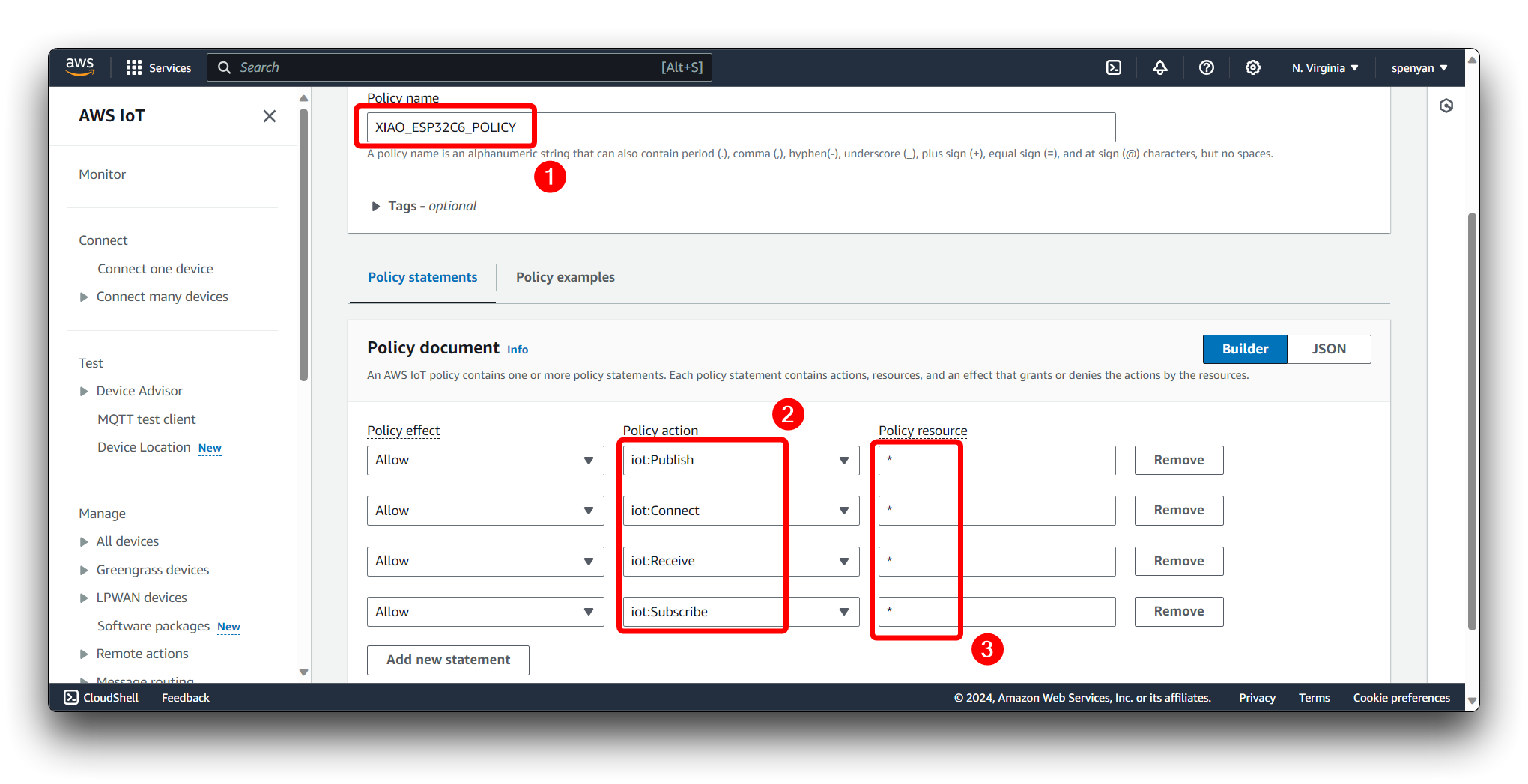Open the settings gear
The width and height of the screenshot is (1528, 784).
1253,67
